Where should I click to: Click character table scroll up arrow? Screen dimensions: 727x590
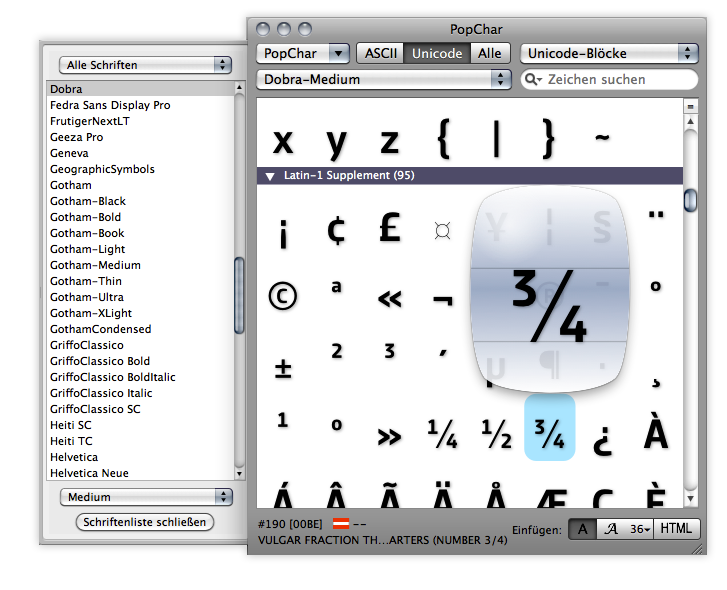pyautogui.click(x=690, y=121)
